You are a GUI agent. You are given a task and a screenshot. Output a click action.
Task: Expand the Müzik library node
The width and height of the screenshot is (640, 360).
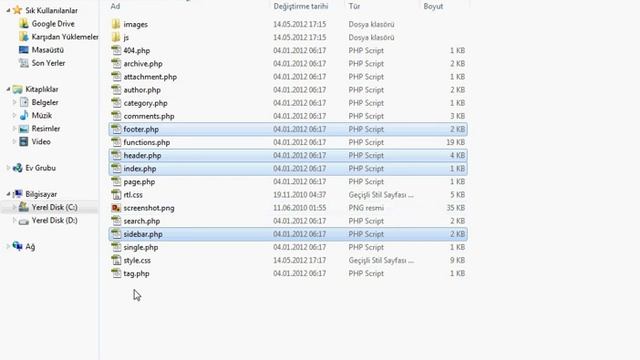pos(15,115)
